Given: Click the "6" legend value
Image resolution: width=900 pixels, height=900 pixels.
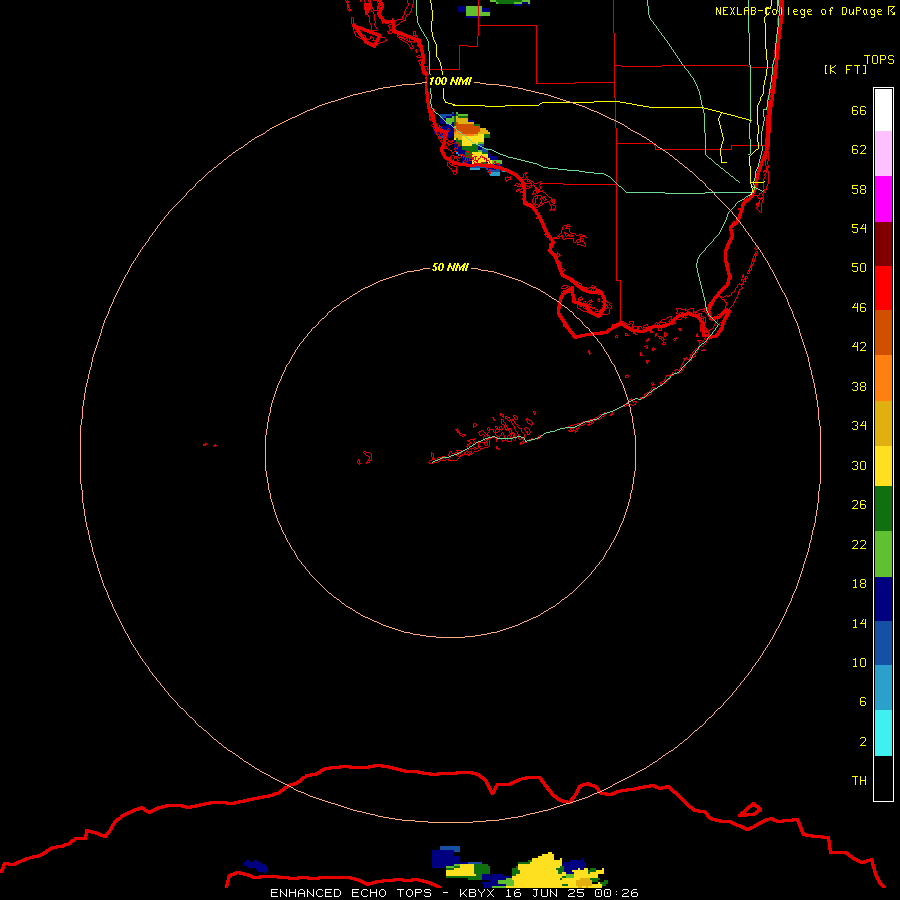Looking at the screenshot, I should tap(863, 702).
